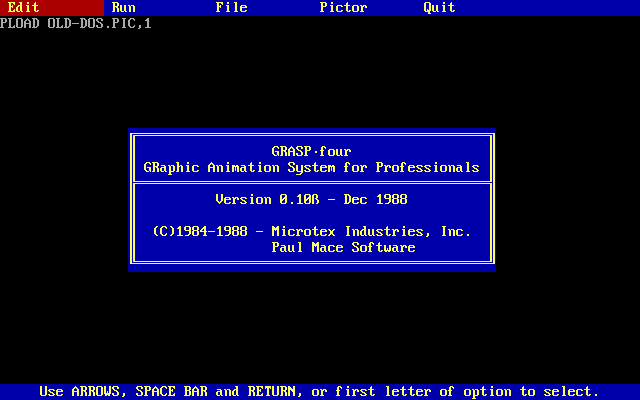Click the blue bottom border of the splash box
The image size is (640, 400).
[312, 267]
